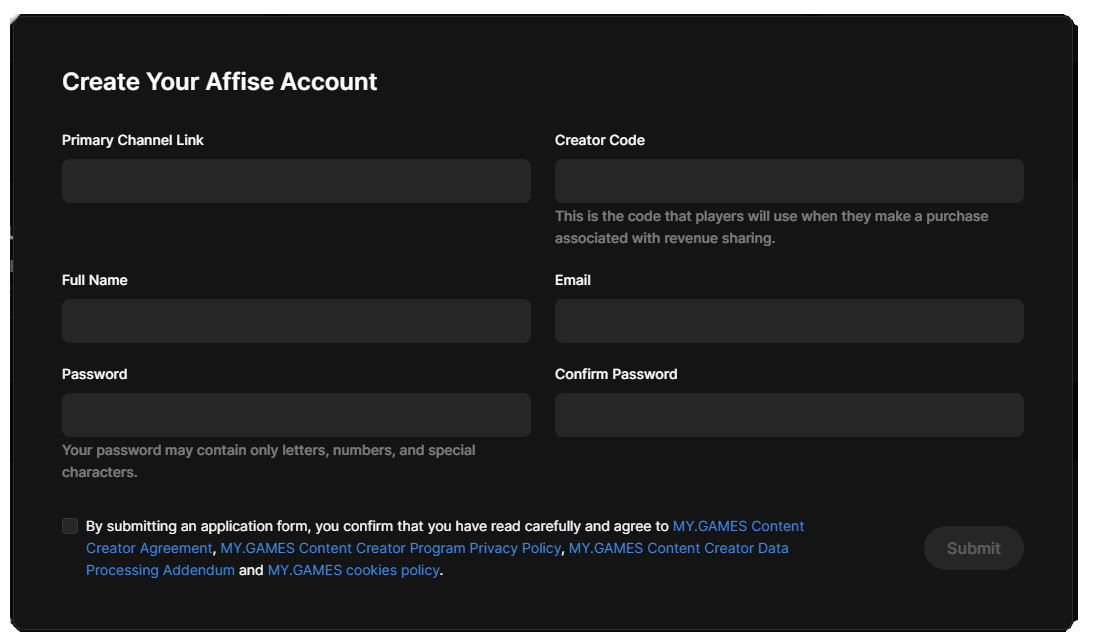The image size is (1108, 641).
Task: Open Content Creator Program Privacy Policy link
Action: (x=390, y=548)
